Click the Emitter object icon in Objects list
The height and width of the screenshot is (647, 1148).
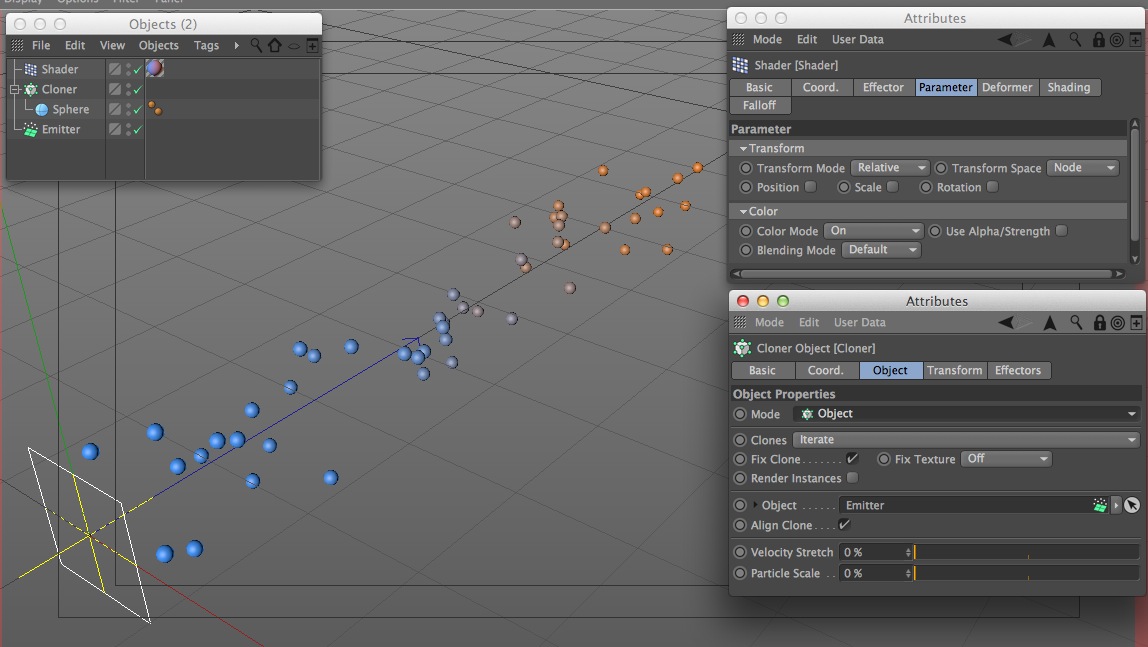click(x=31, y=130)
